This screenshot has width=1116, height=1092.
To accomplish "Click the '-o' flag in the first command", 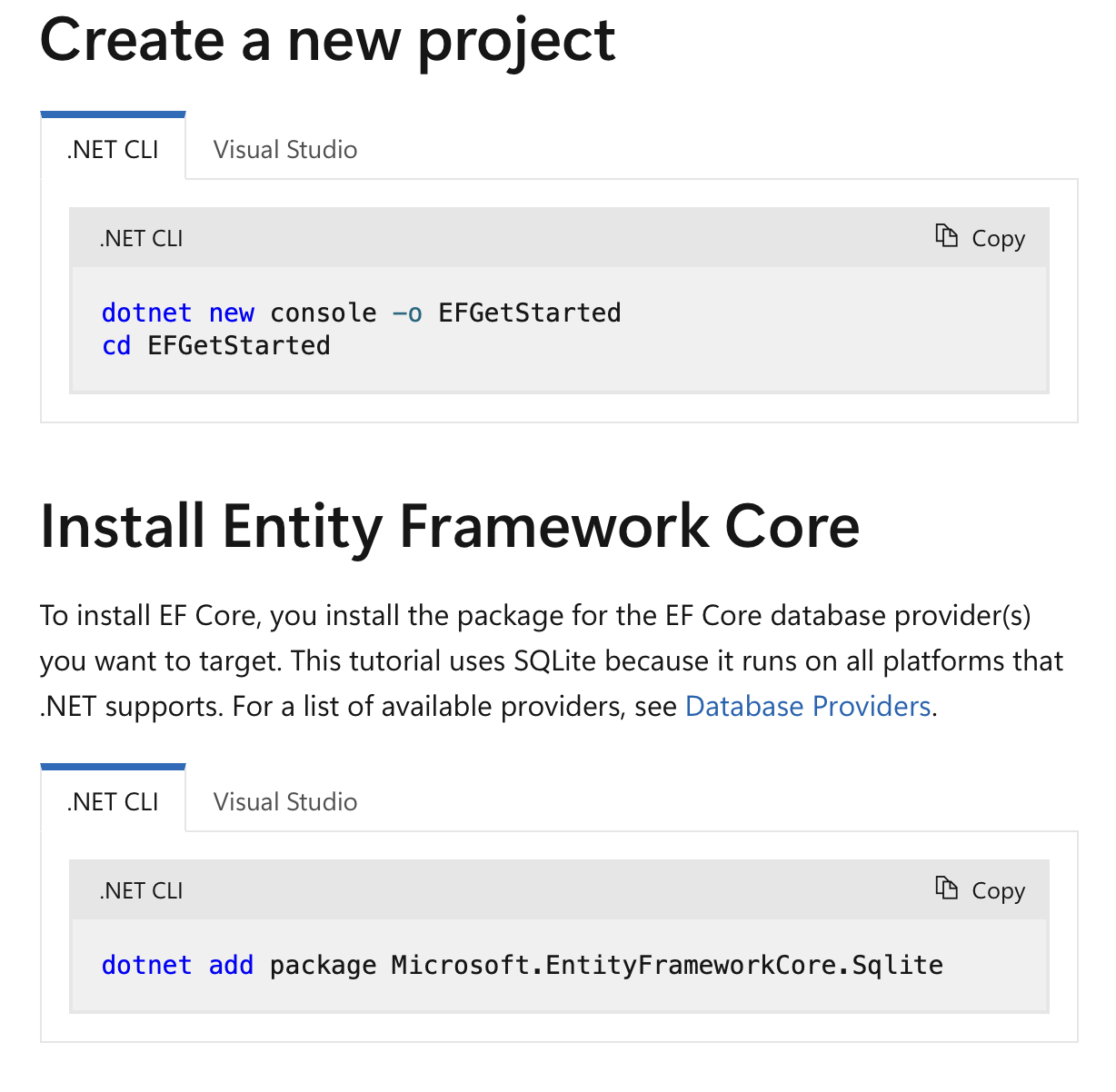I will point(407,313).
